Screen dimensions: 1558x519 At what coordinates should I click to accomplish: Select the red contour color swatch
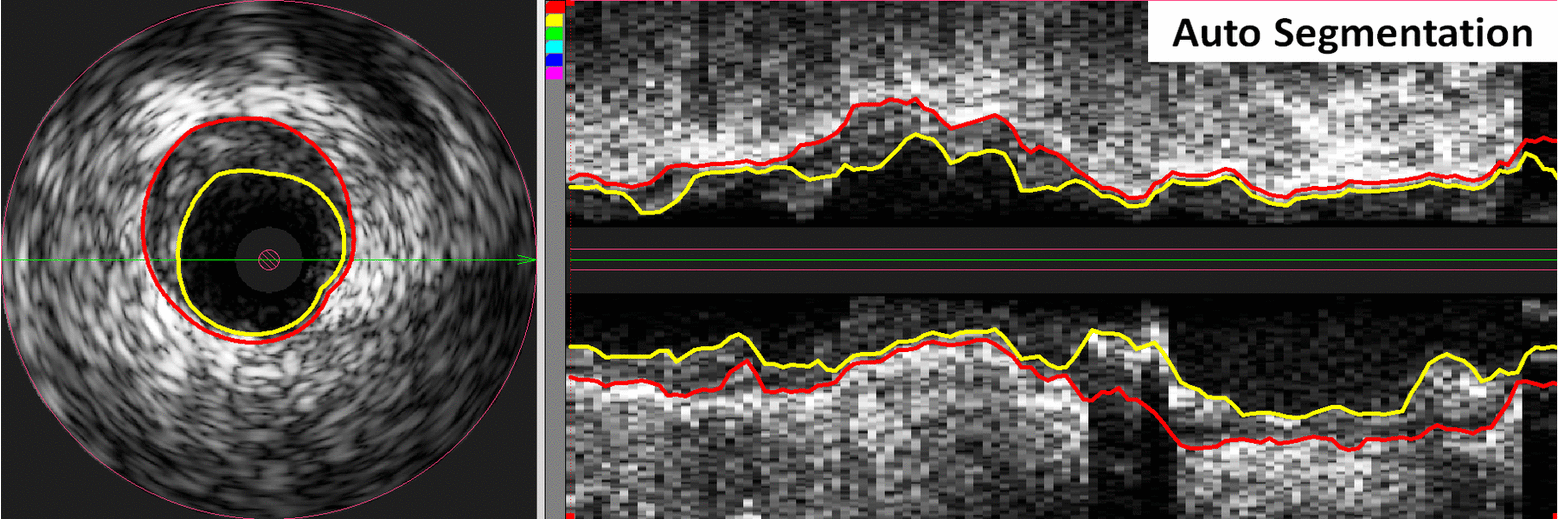click(553, 7)
